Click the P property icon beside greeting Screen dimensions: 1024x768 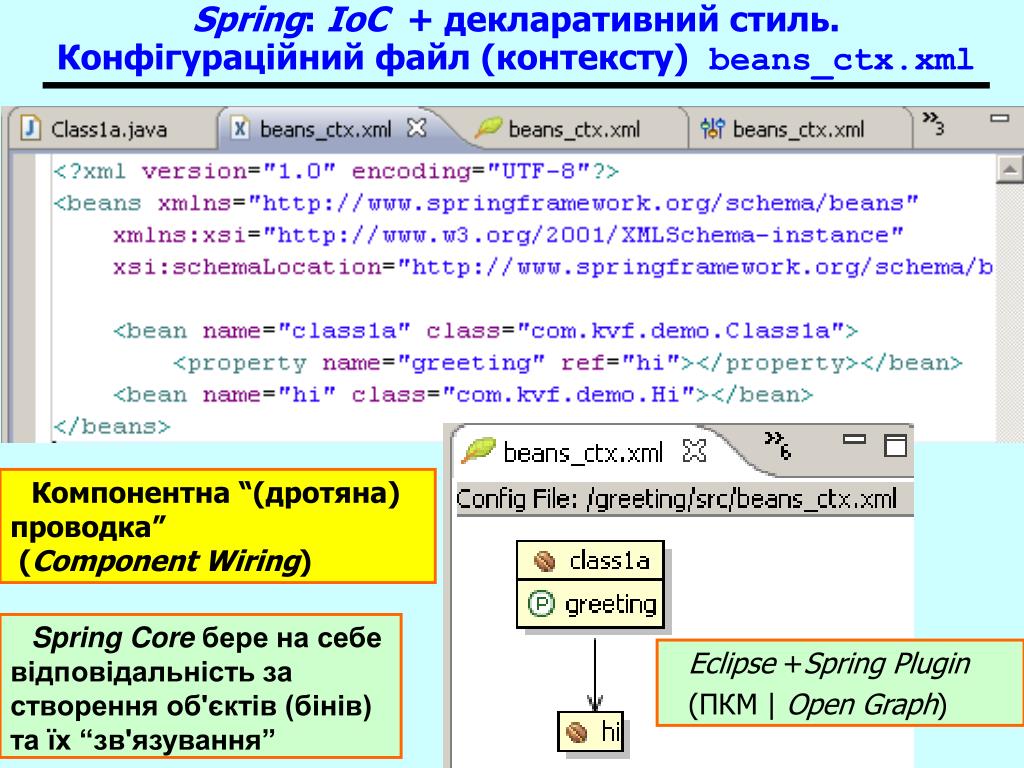[x=541, y=604]
